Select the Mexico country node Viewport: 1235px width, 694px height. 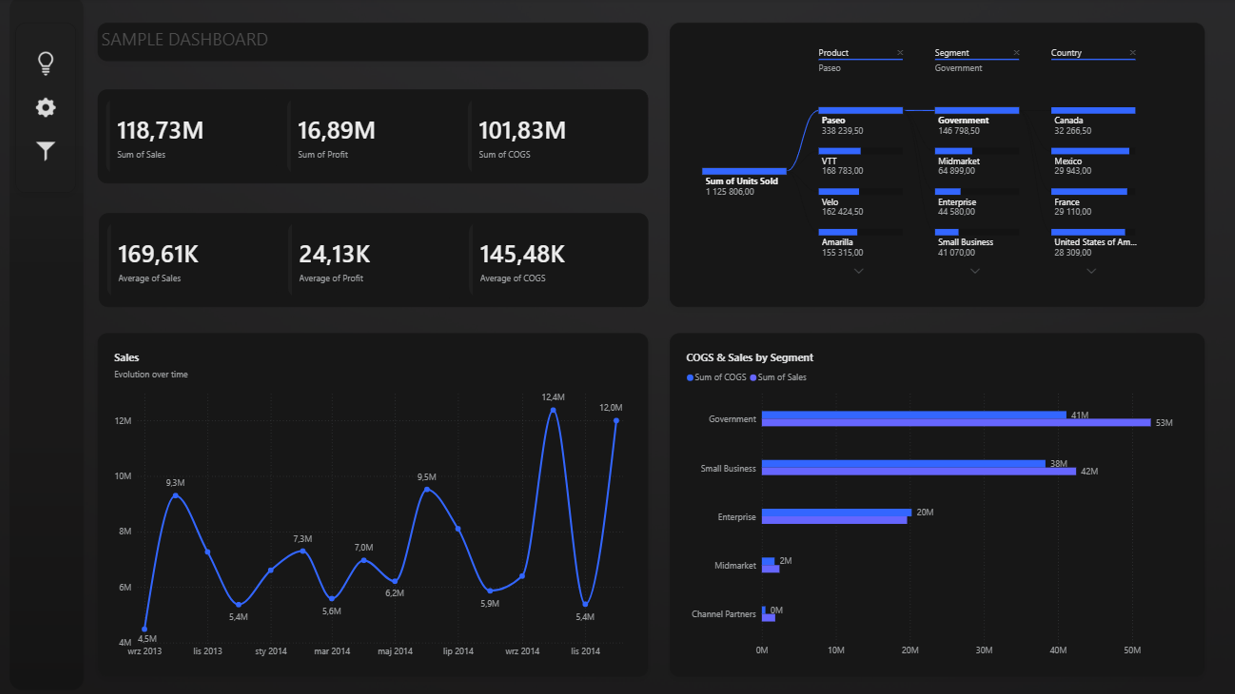click(1094, 163)
